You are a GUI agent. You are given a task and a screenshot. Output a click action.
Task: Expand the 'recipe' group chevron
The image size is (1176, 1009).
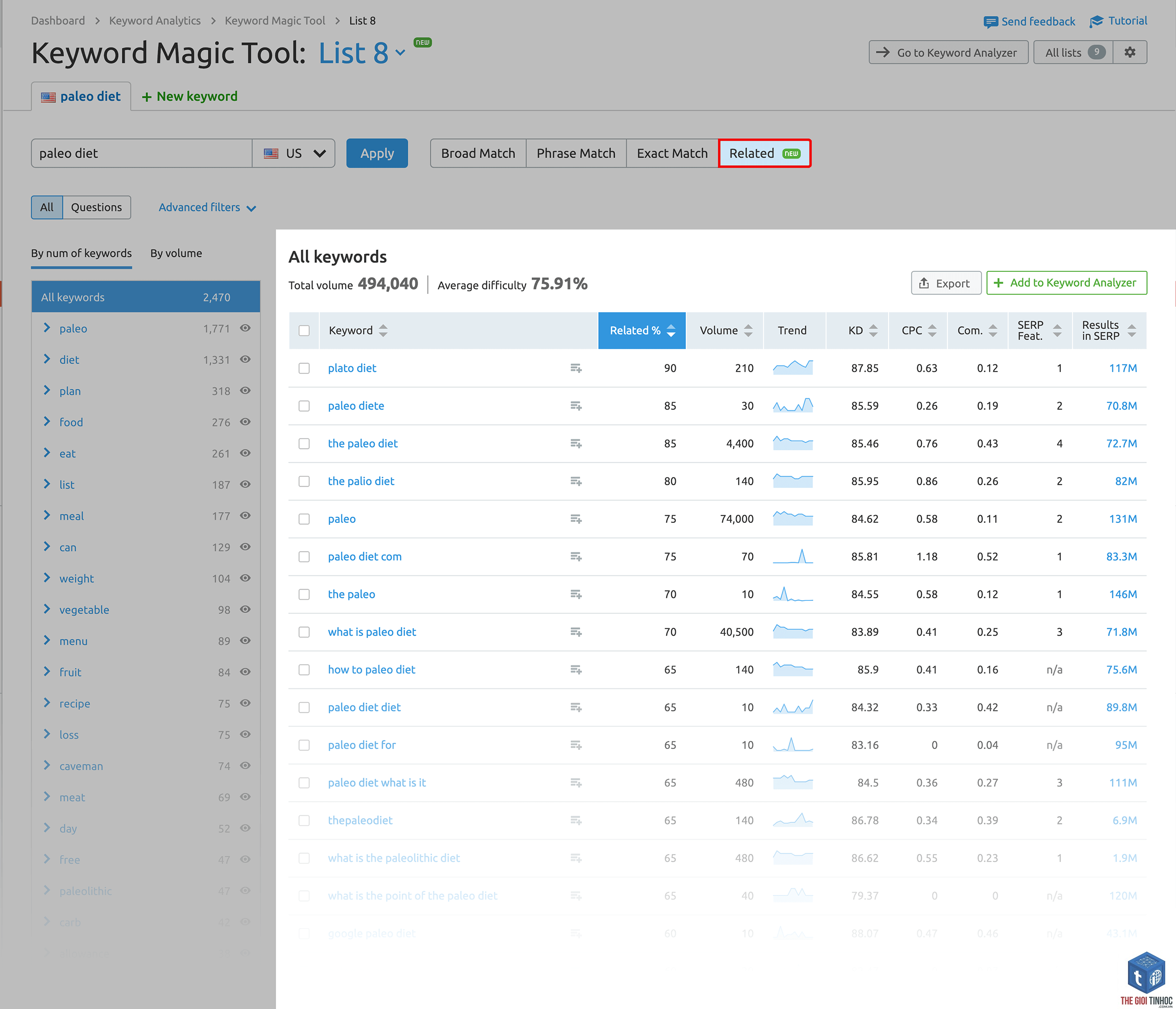click(x=47, y=703)
